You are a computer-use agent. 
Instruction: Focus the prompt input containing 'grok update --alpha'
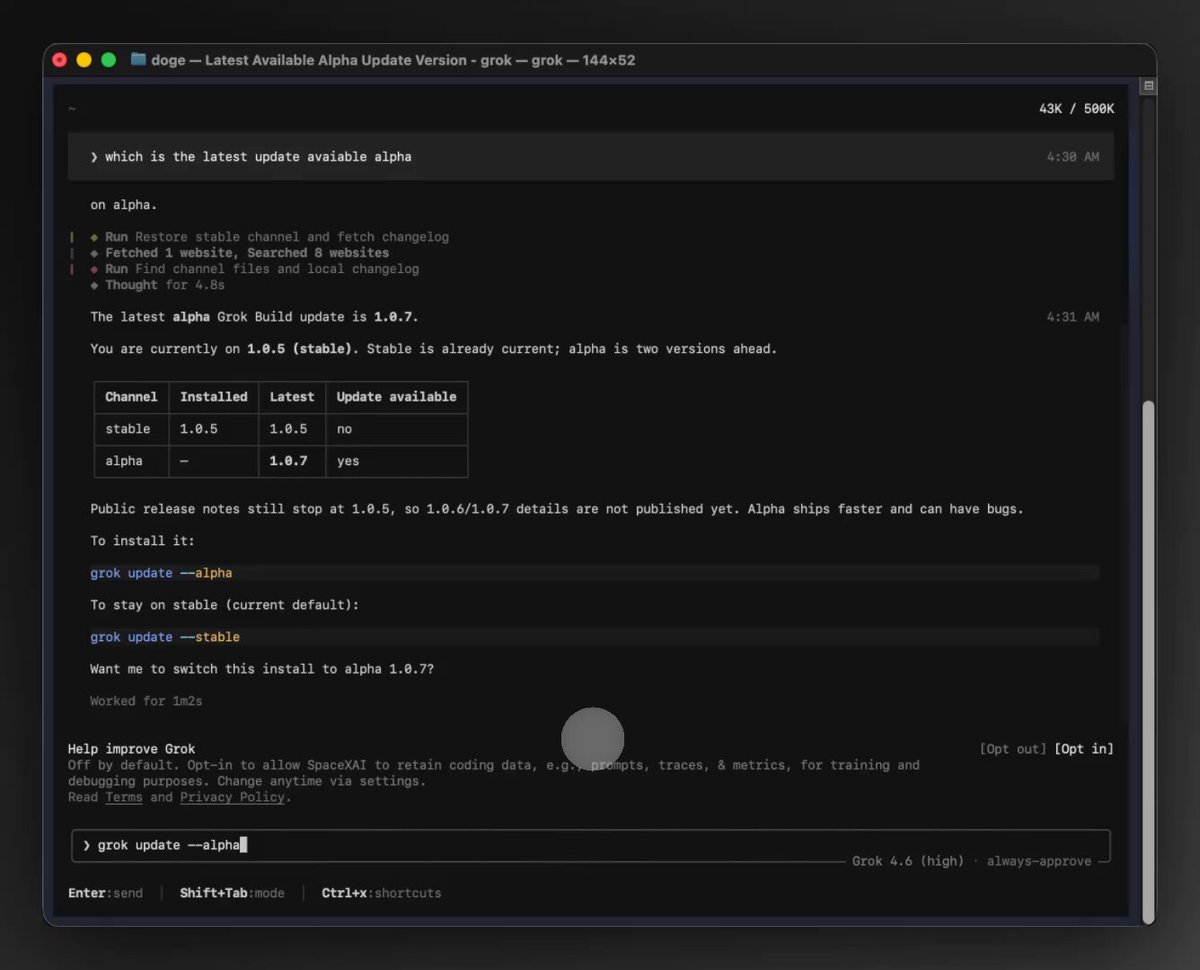pos(591,845)
